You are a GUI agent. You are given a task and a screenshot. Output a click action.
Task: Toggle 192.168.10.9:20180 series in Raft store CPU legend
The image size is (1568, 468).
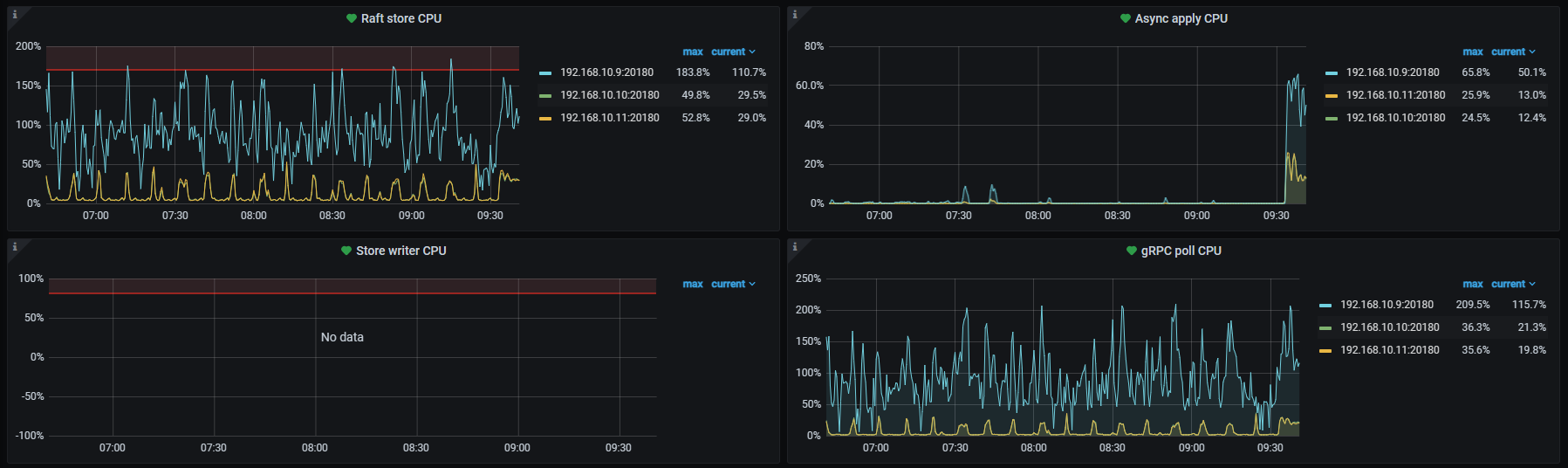point(606,72)
